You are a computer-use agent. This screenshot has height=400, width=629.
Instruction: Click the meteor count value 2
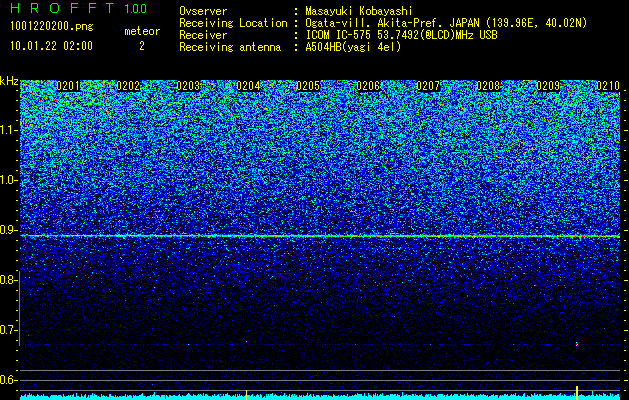[x=142, y=46]
